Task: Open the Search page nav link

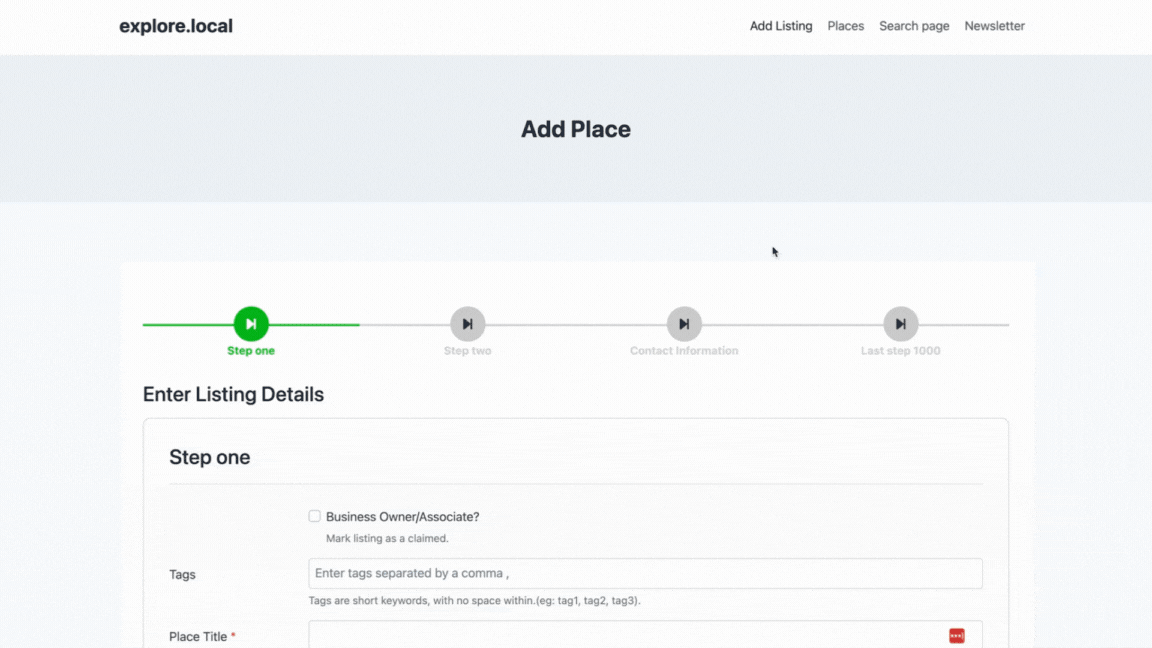Action: [914, 26]
